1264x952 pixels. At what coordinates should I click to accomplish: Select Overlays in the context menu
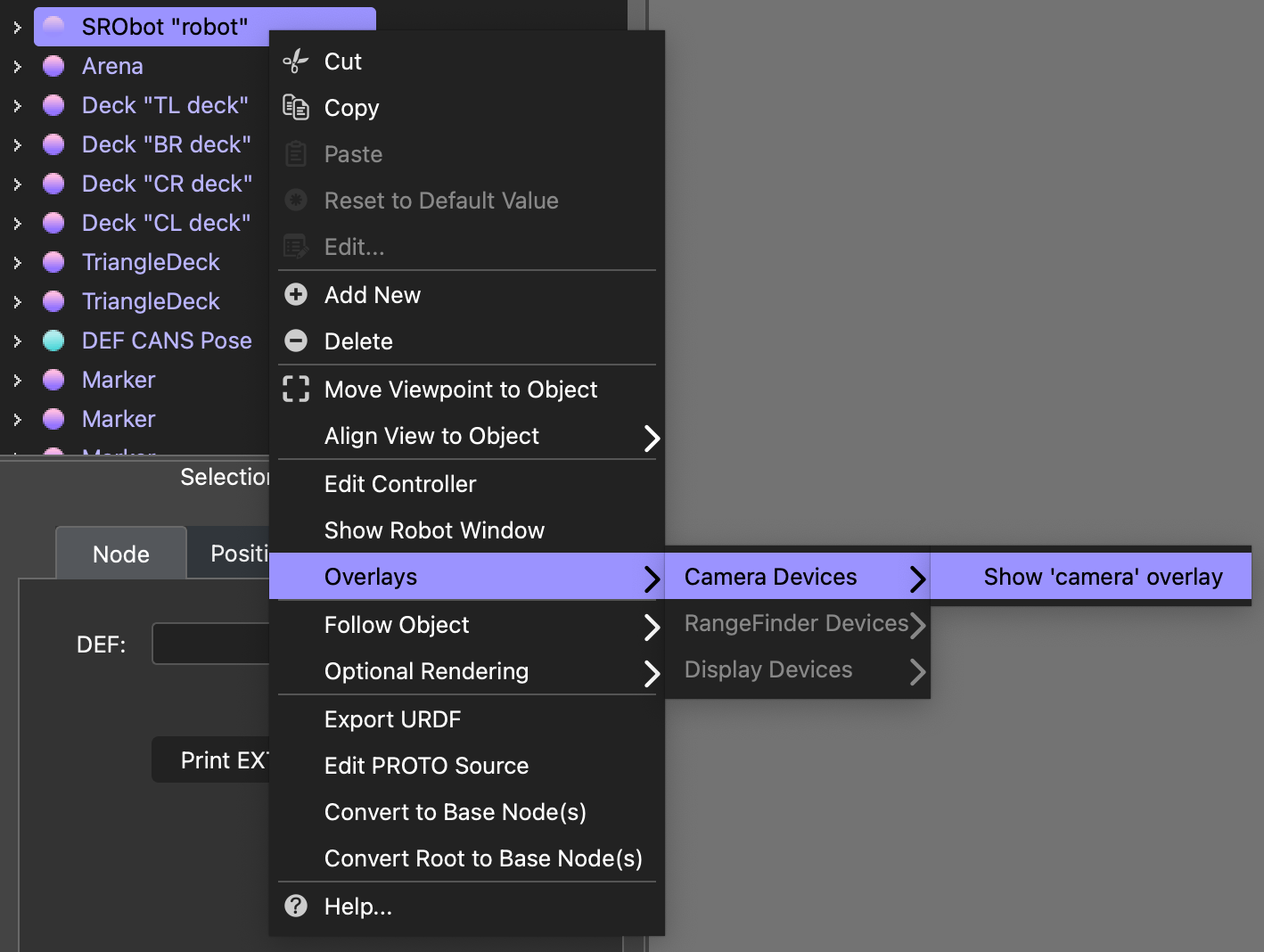(371, 576)
